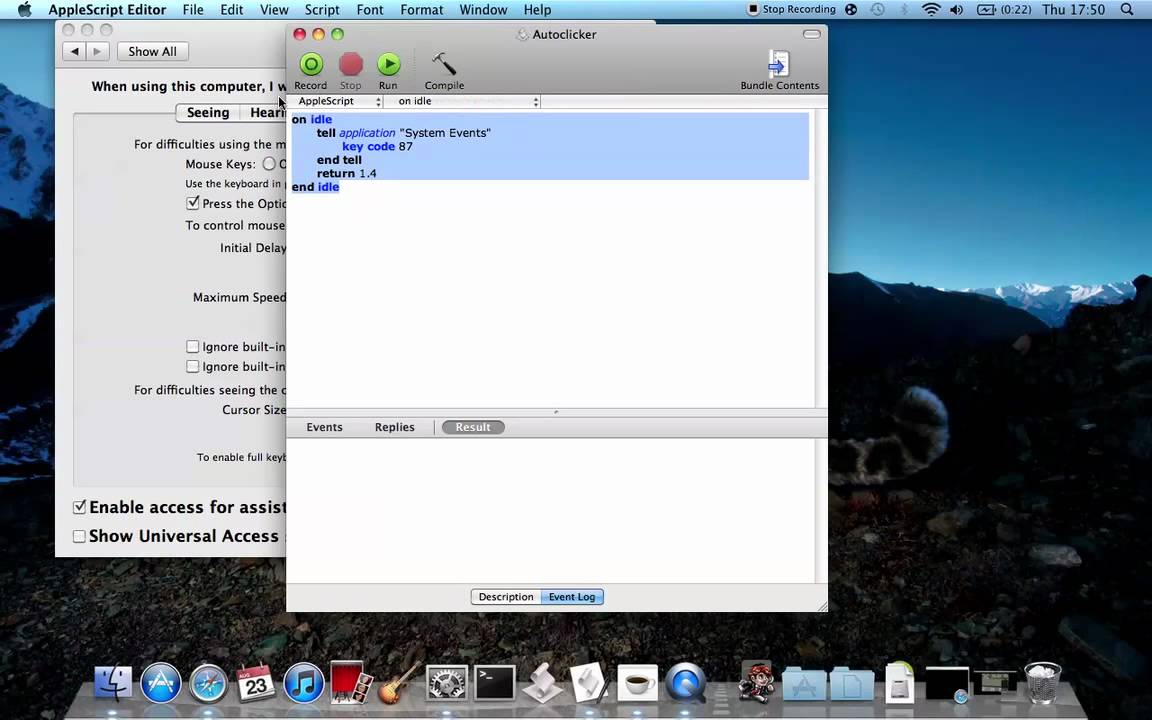This screenshot has height=720, width=1152.
Task: Run the Autoclicker script
Action: 388,71
